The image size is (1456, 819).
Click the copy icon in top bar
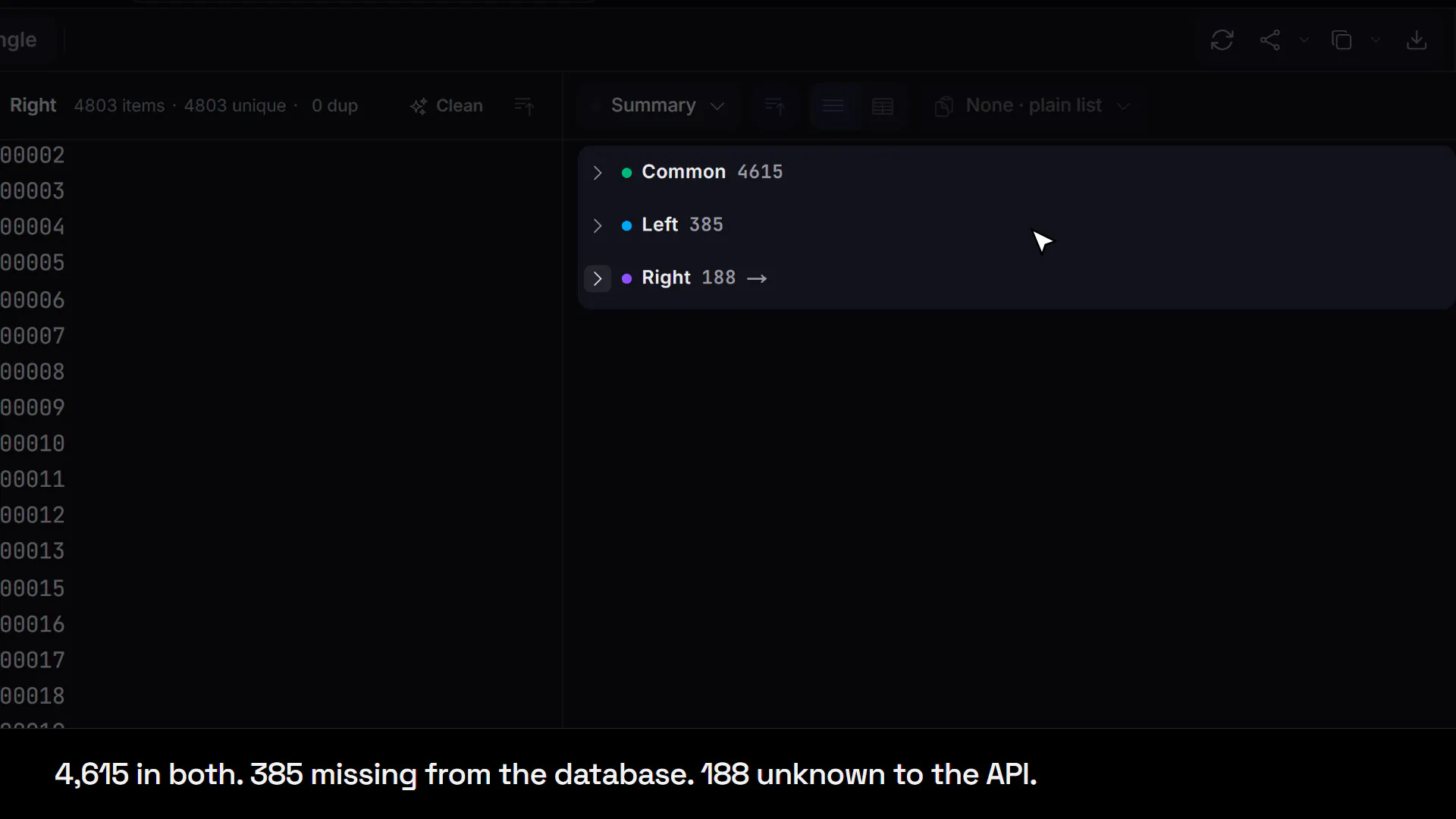click(1341, 40)
